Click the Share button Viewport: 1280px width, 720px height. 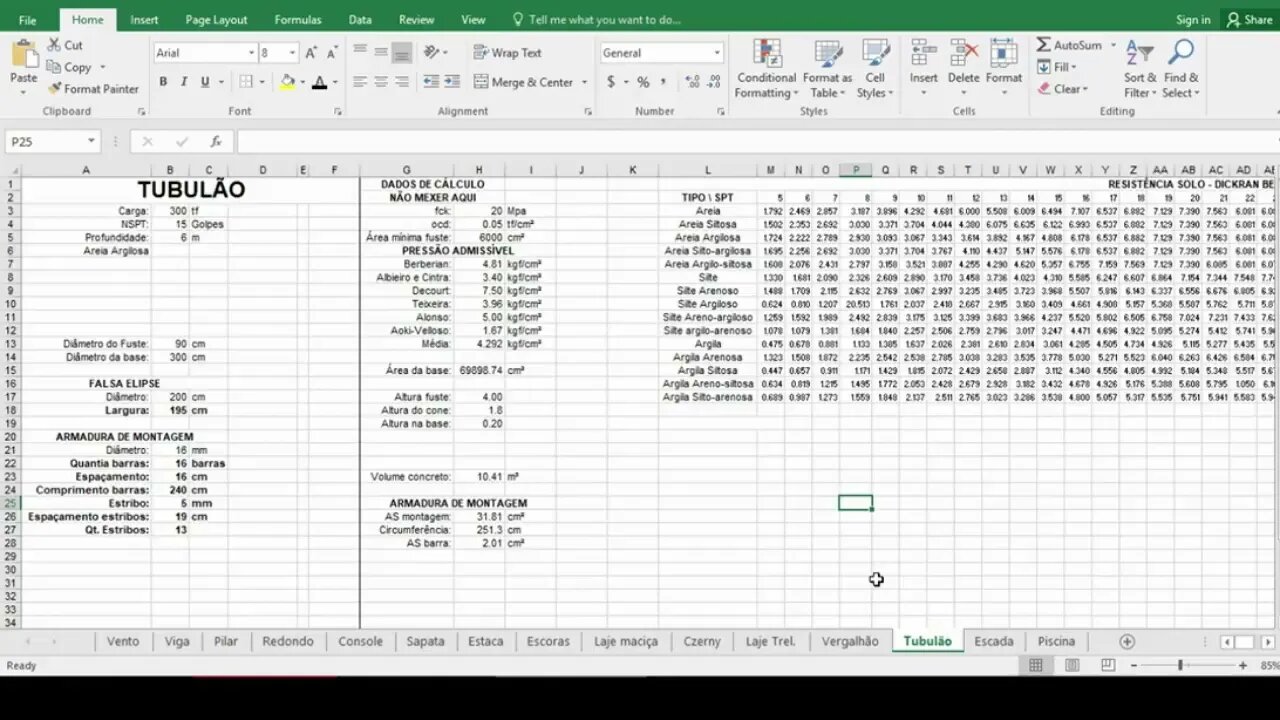pos(1250,20)
